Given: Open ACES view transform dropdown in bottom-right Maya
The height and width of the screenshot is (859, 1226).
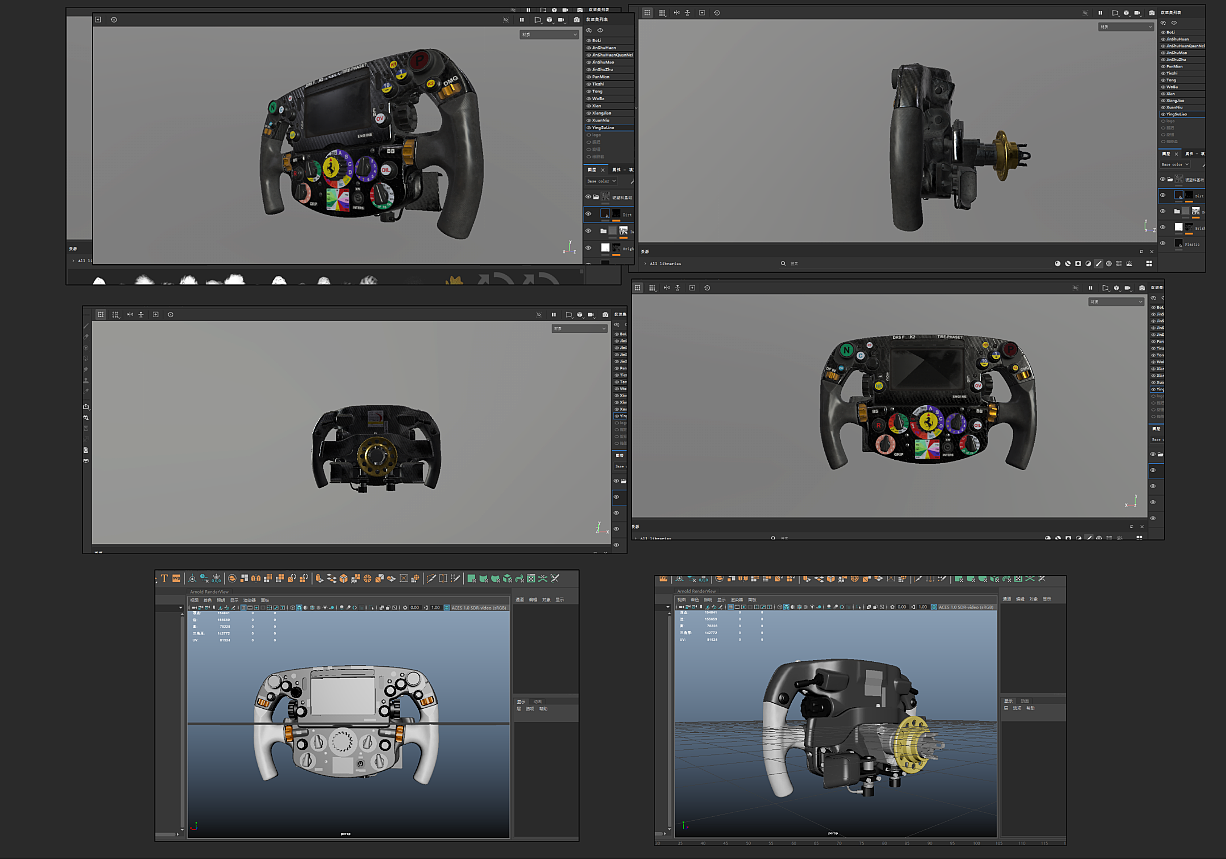Looking at the screenshot, I should (965, 607).
